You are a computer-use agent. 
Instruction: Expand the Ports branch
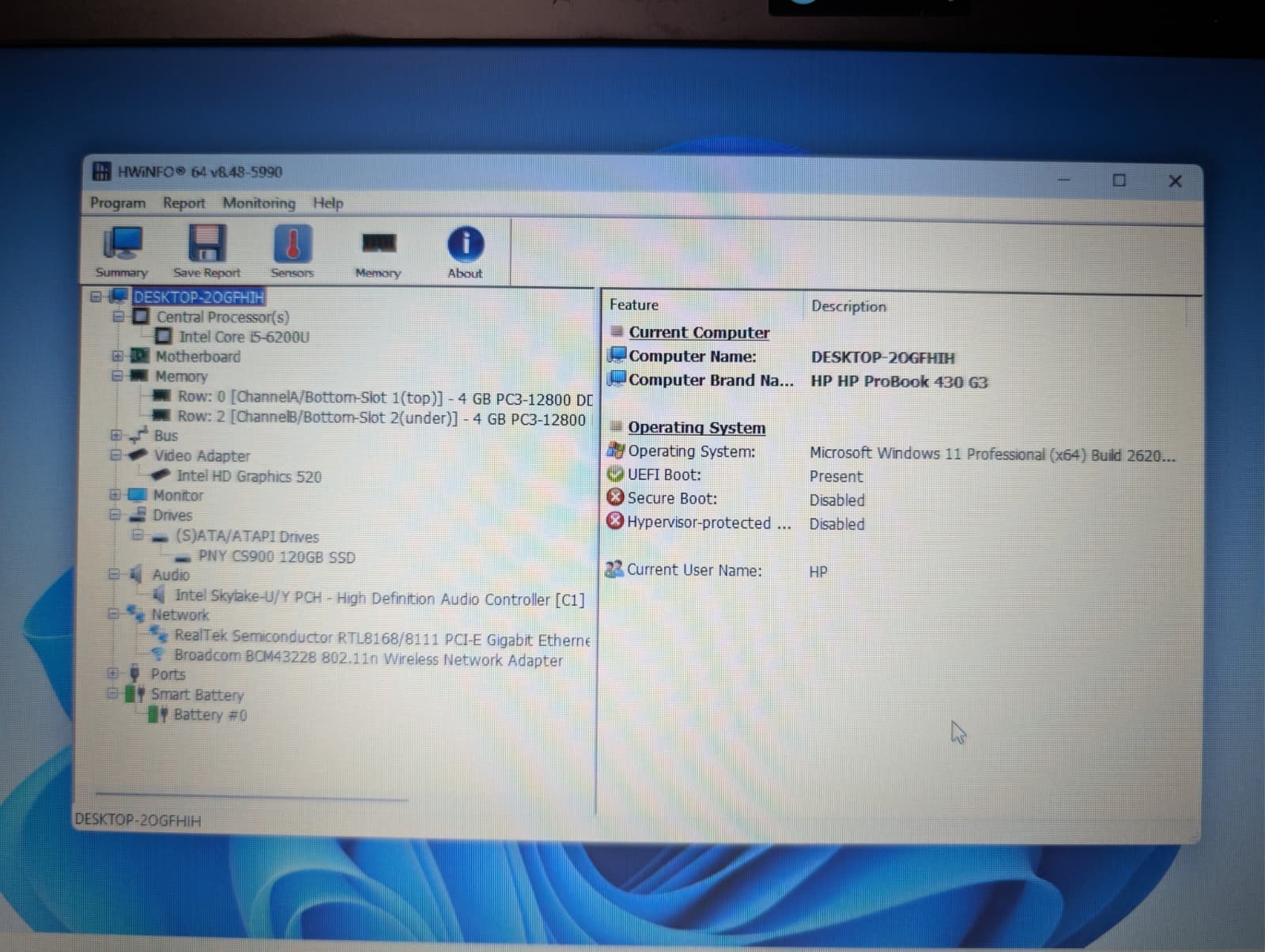113,674
